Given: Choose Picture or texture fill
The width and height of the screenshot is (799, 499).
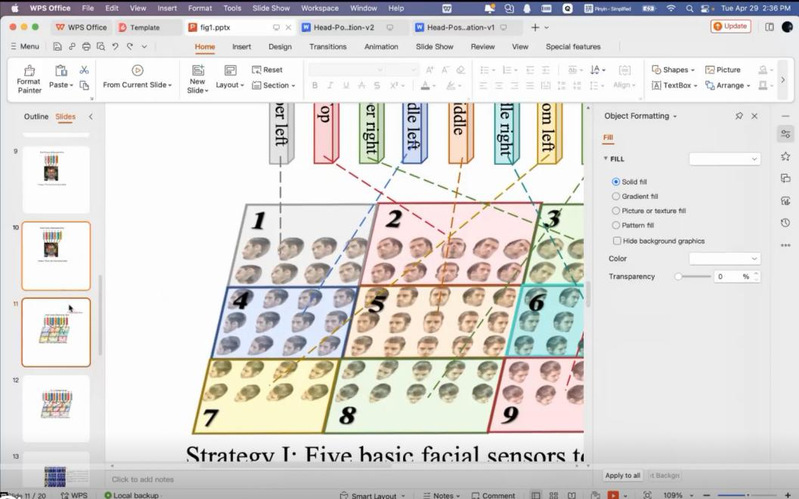Looking at the screenshot, I should point(616,211).
